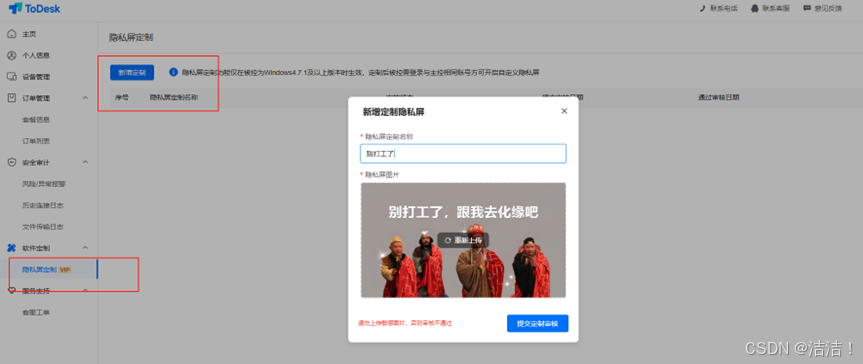Open the 主页 home icon

click(x=12, y=34)
